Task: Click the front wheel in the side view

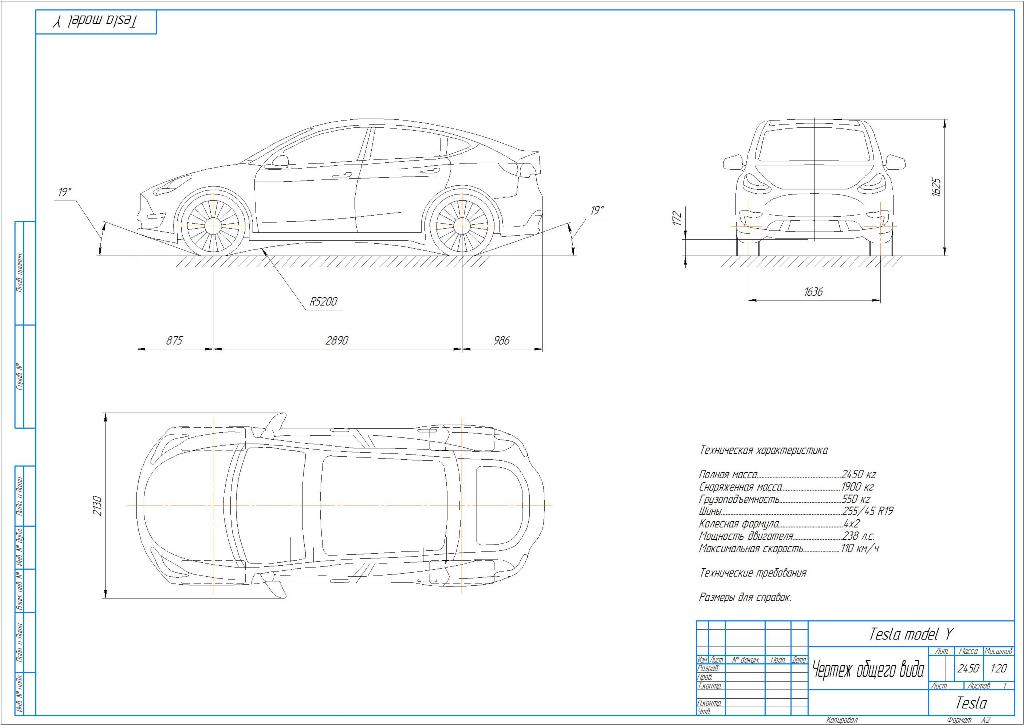Action: coord(214,225)
